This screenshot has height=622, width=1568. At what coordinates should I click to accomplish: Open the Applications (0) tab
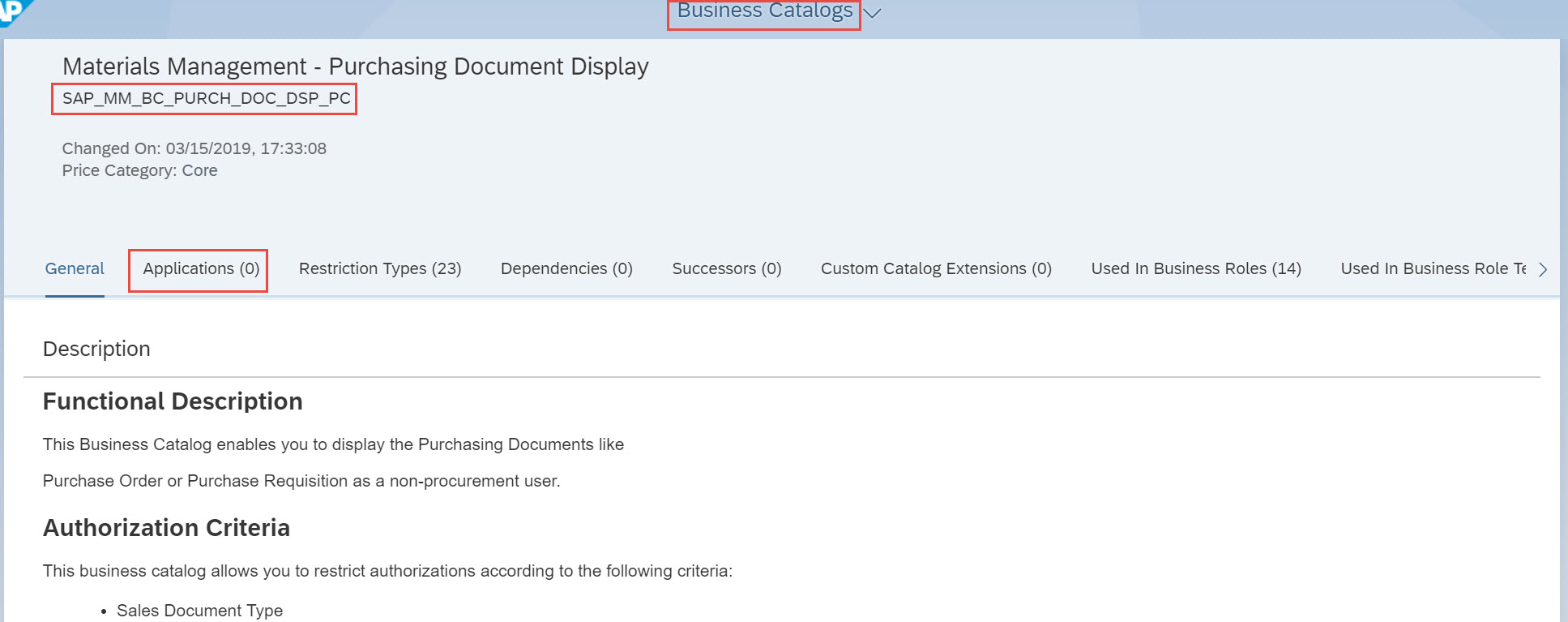click(201, 268)
